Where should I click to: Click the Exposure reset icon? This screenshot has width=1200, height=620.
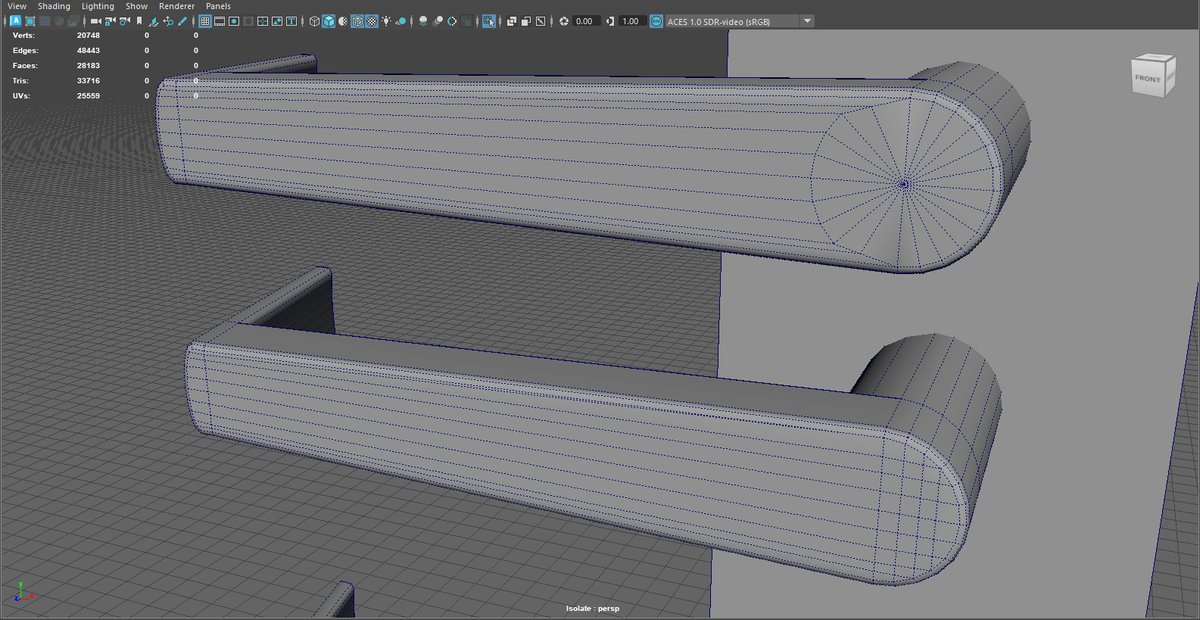click(563, 21)
